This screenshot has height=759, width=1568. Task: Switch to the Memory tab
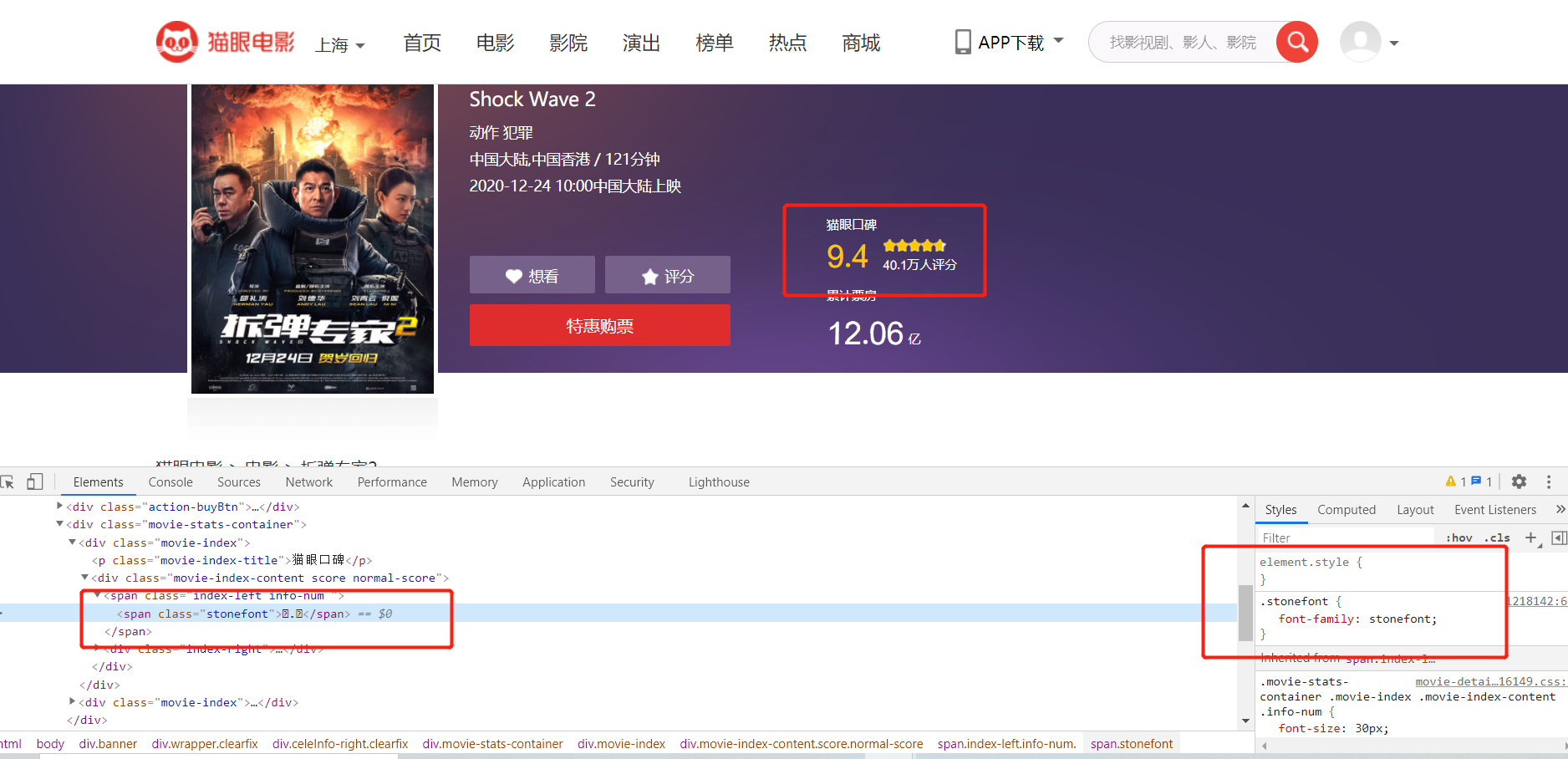475,482
